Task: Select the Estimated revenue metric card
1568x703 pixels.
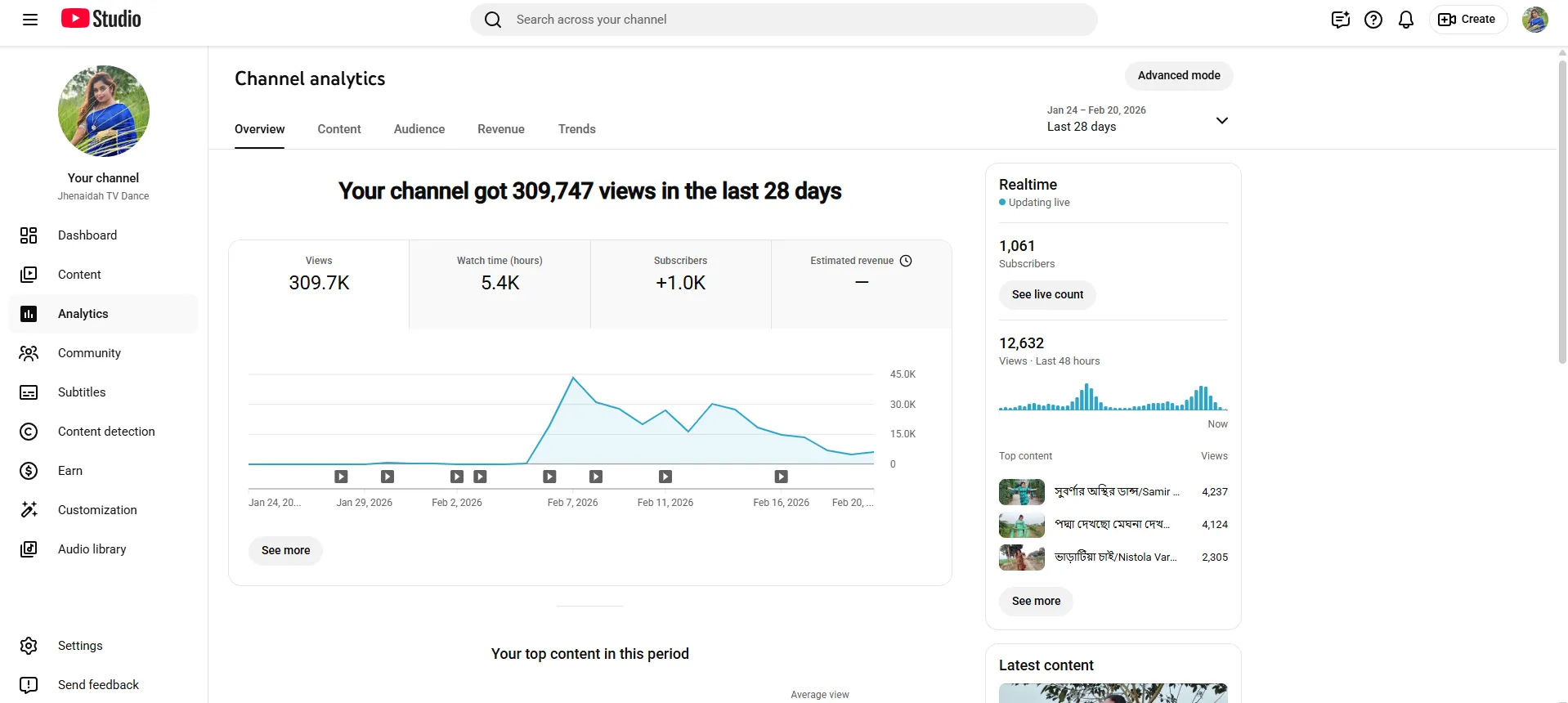Action: 862,284
